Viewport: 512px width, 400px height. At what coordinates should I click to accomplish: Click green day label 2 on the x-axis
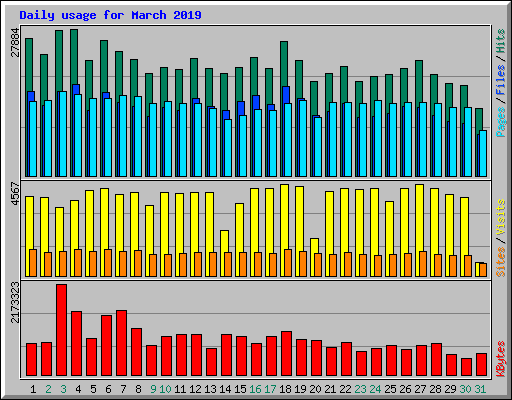coord(48,389)
